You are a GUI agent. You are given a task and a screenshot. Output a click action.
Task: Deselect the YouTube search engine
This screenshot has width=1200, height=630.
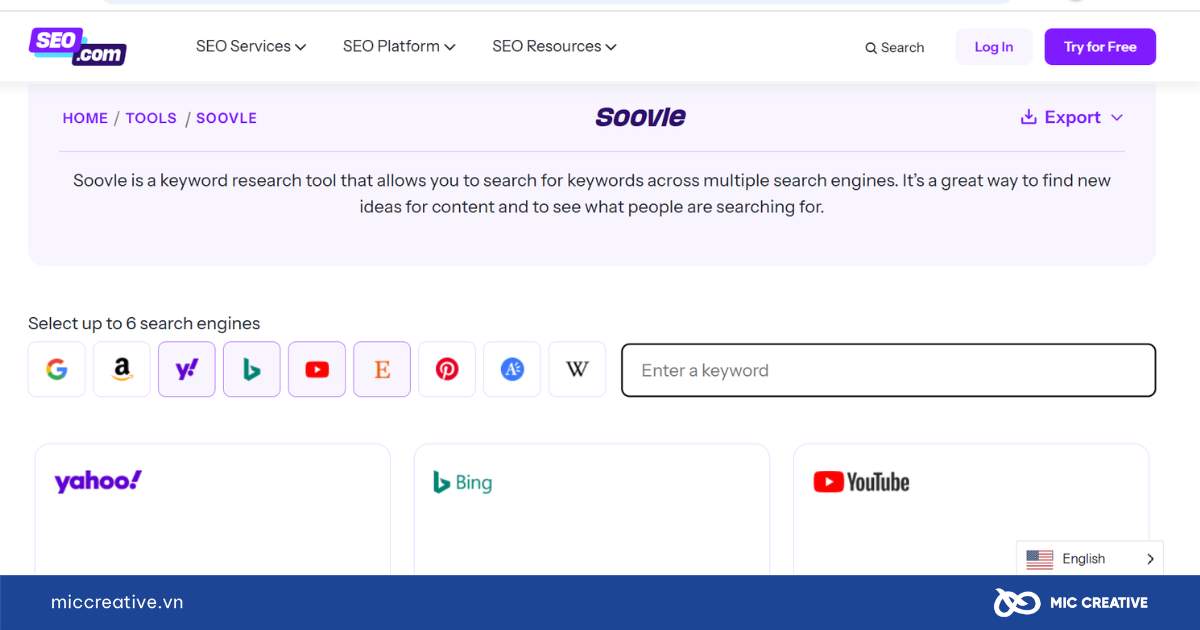point(317,369)
